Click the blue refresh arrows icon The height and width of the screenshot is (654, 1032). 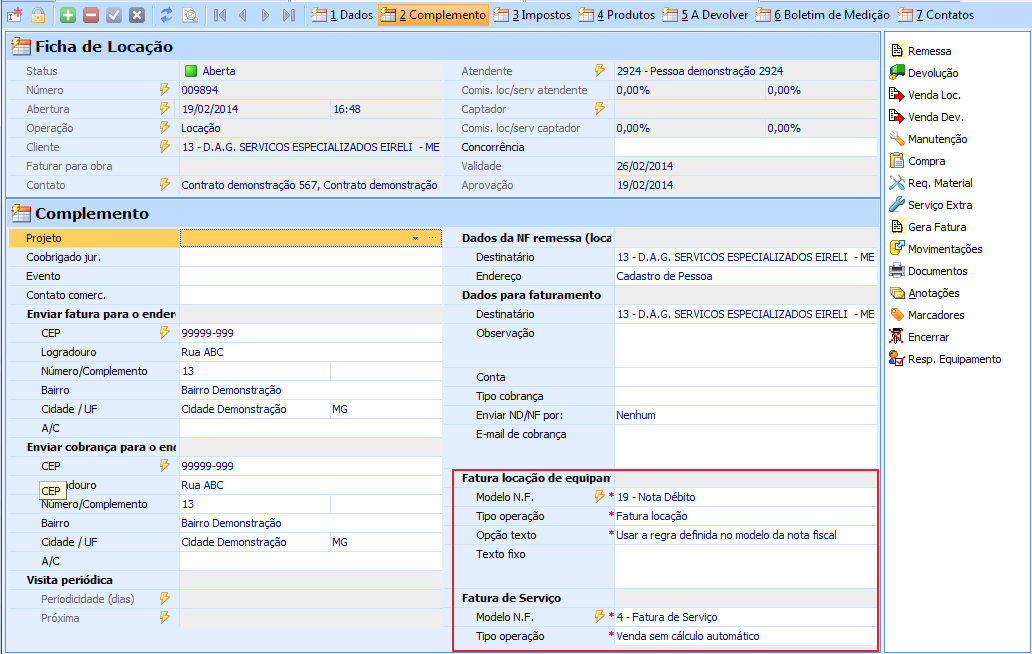click(167, 14)
